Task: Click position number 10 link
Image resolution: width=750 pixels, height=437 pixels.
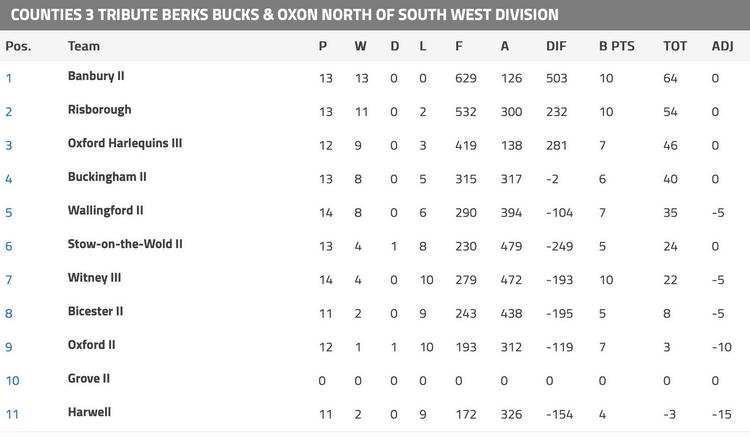Action: click(x=12, y=381)
